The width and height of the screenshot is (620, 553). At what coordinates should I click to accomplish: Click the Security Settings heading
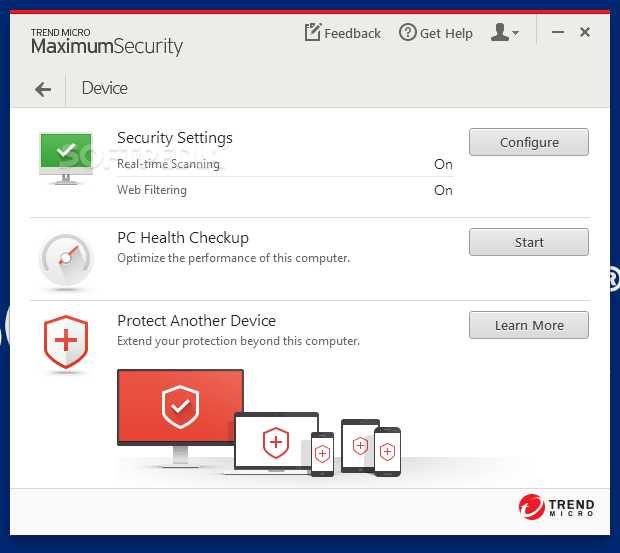tap(175, 138)
